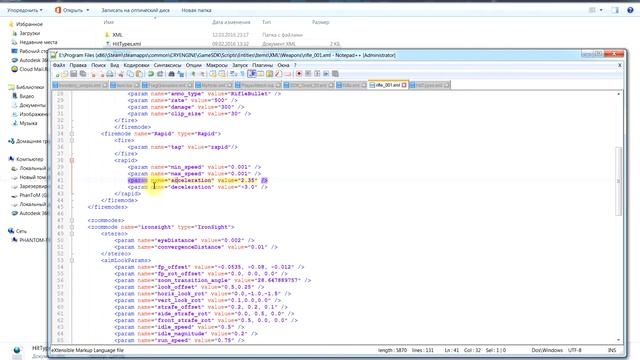Click the Zoom In toolbar icon
Screen dimensions: 640x360
point(192,74)
